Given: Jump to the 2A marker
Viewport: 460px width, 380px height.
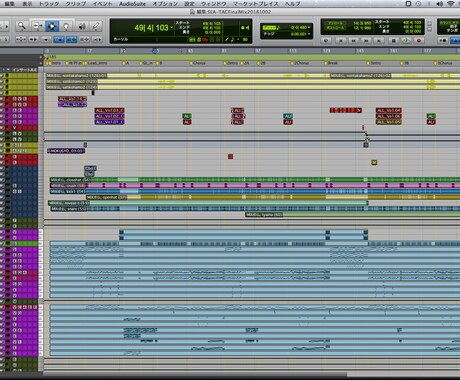Looking at the screenshot, I should tap(245, 63).
